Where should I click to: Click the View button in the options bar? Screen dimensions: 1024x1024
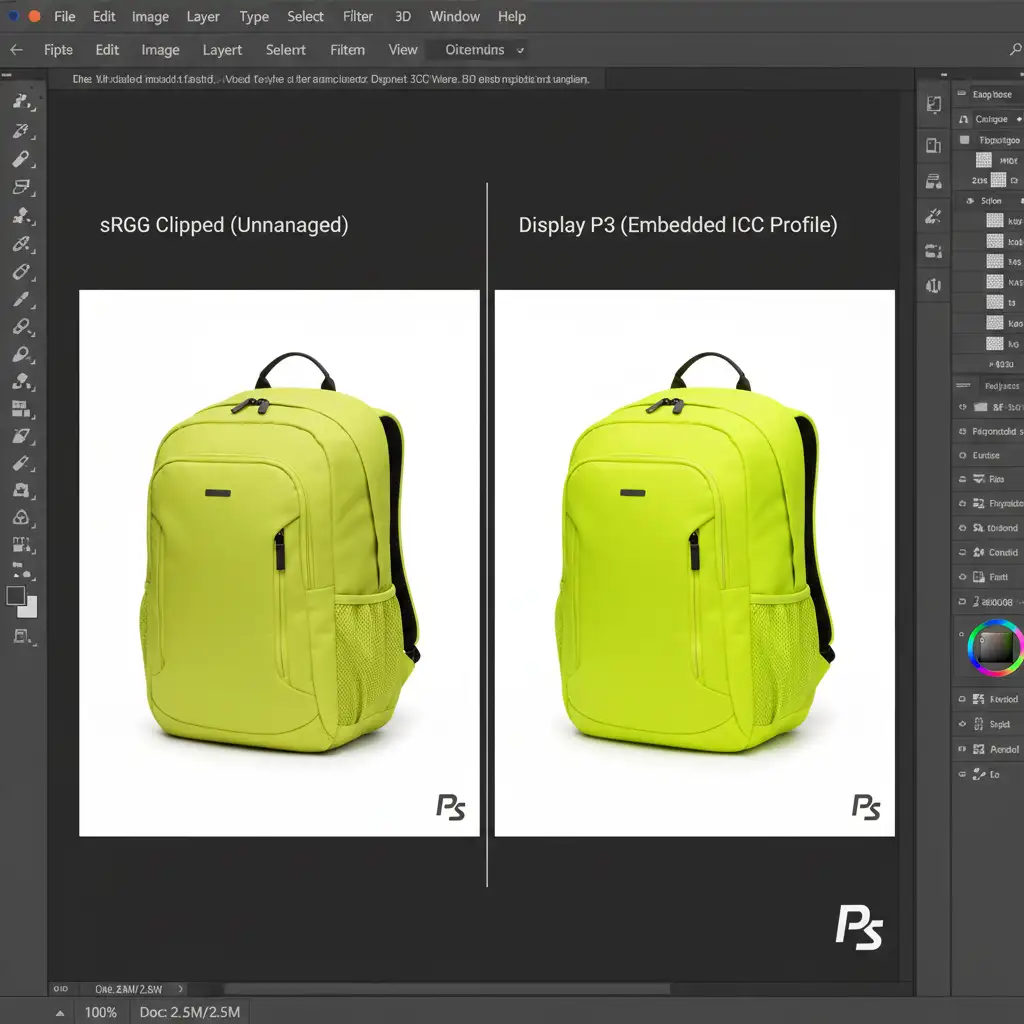pos(403,50)
